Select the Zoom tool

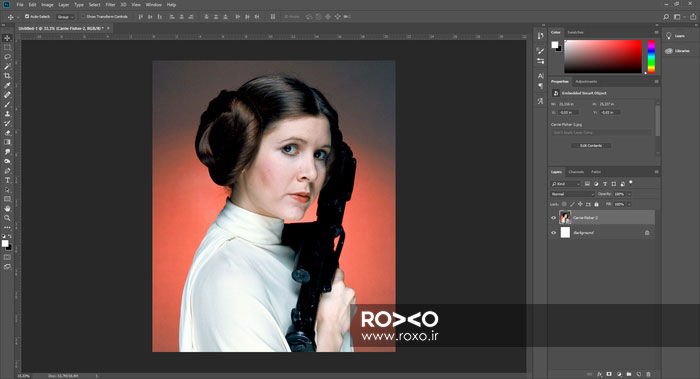7,218
